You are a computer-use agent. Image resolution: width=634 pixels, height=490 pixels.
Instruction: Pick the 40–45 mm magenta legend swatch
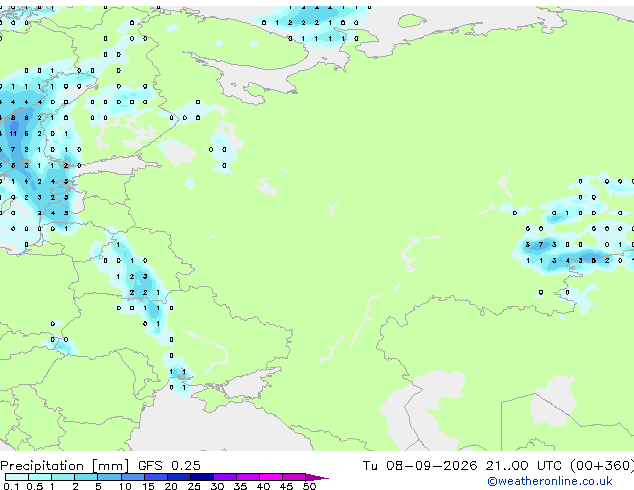271,477
